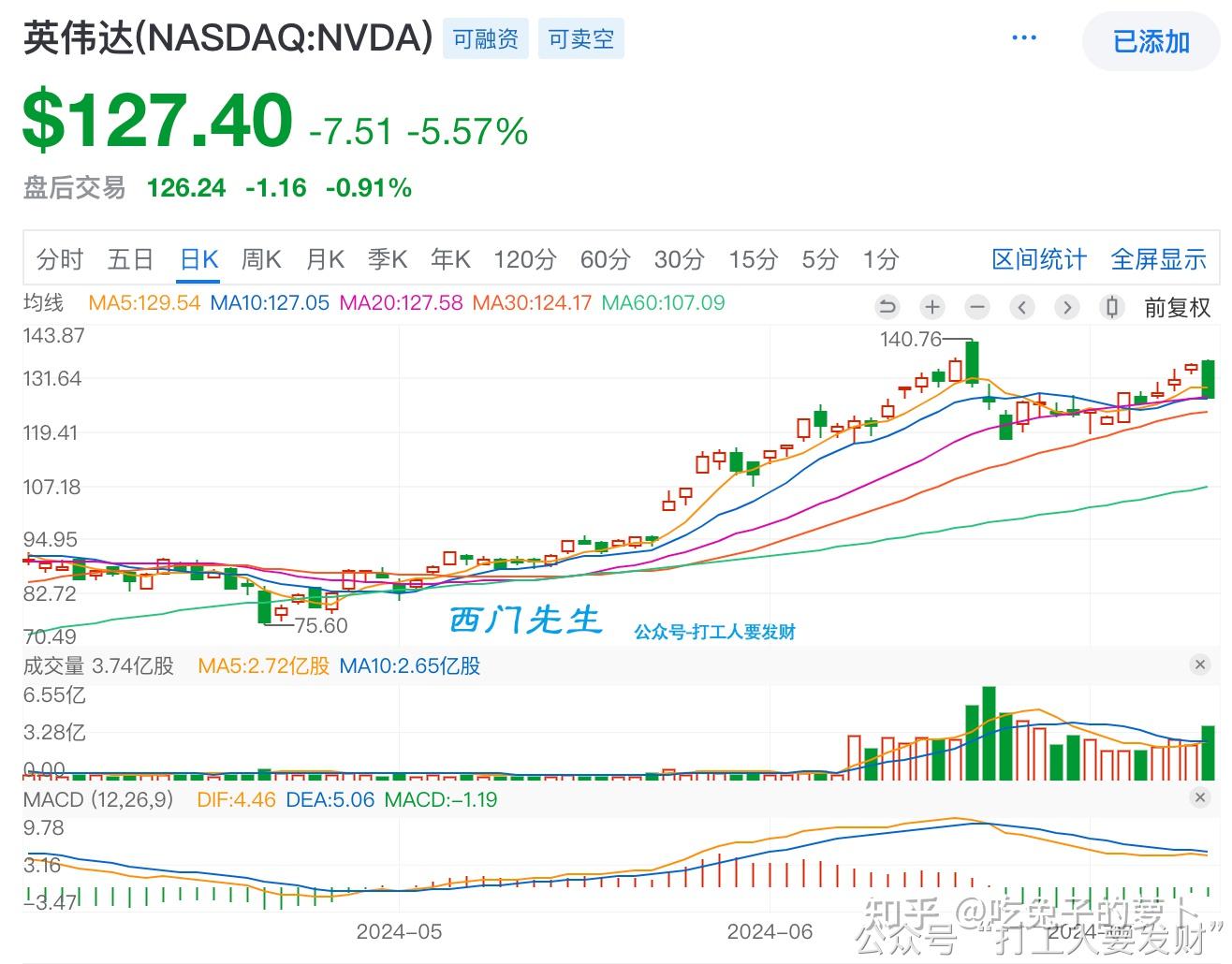Viewport: 1232px width, 964px height.
Task: Click the 已添加 watchlist button
Action: (1151, 42)
